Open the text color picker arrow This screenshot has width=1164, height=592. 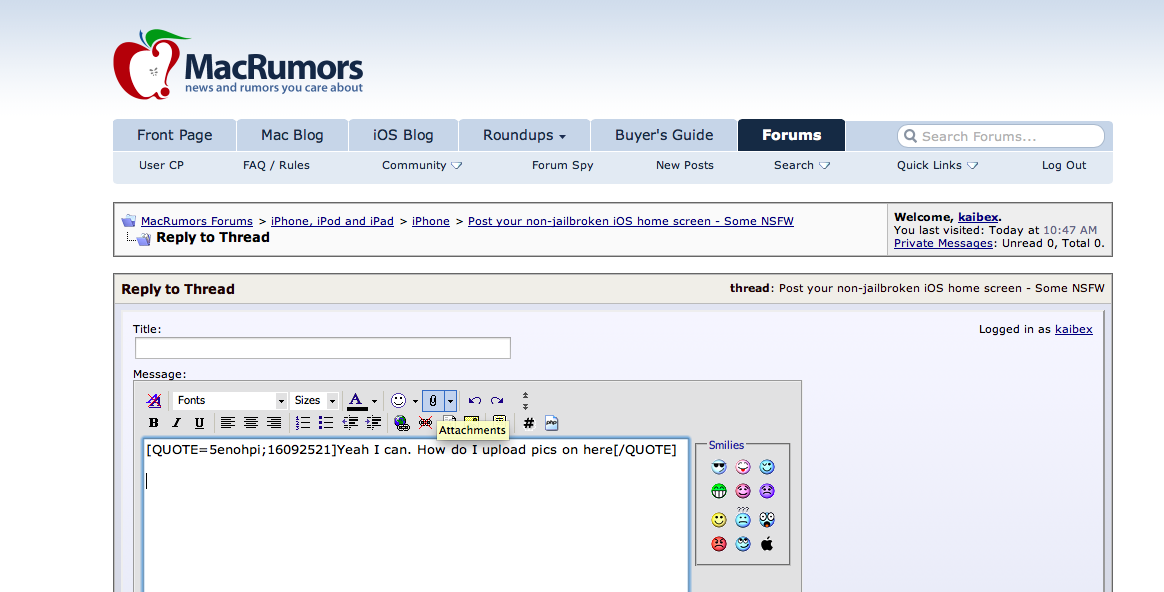click(x=374, y=401)
